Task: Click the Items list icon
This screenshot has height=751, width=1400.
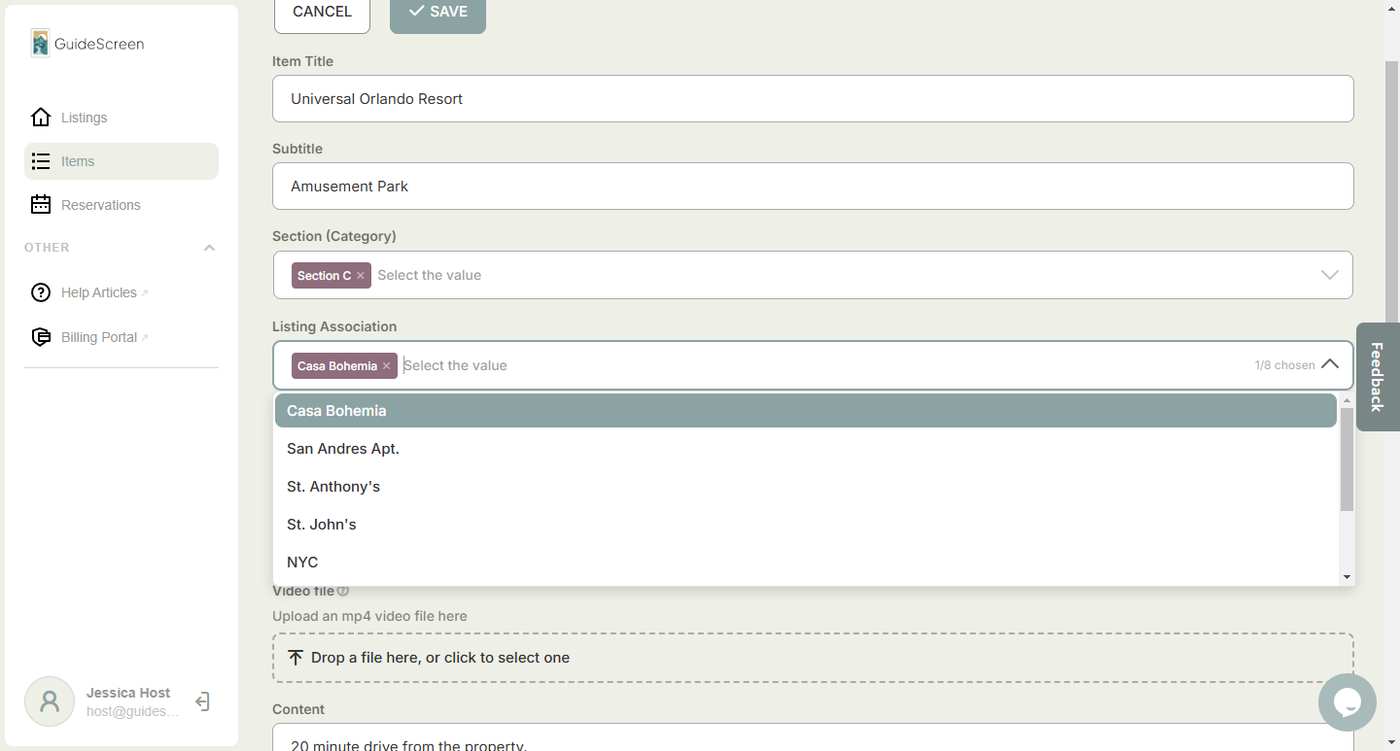Action: click(x=41, y=161)
